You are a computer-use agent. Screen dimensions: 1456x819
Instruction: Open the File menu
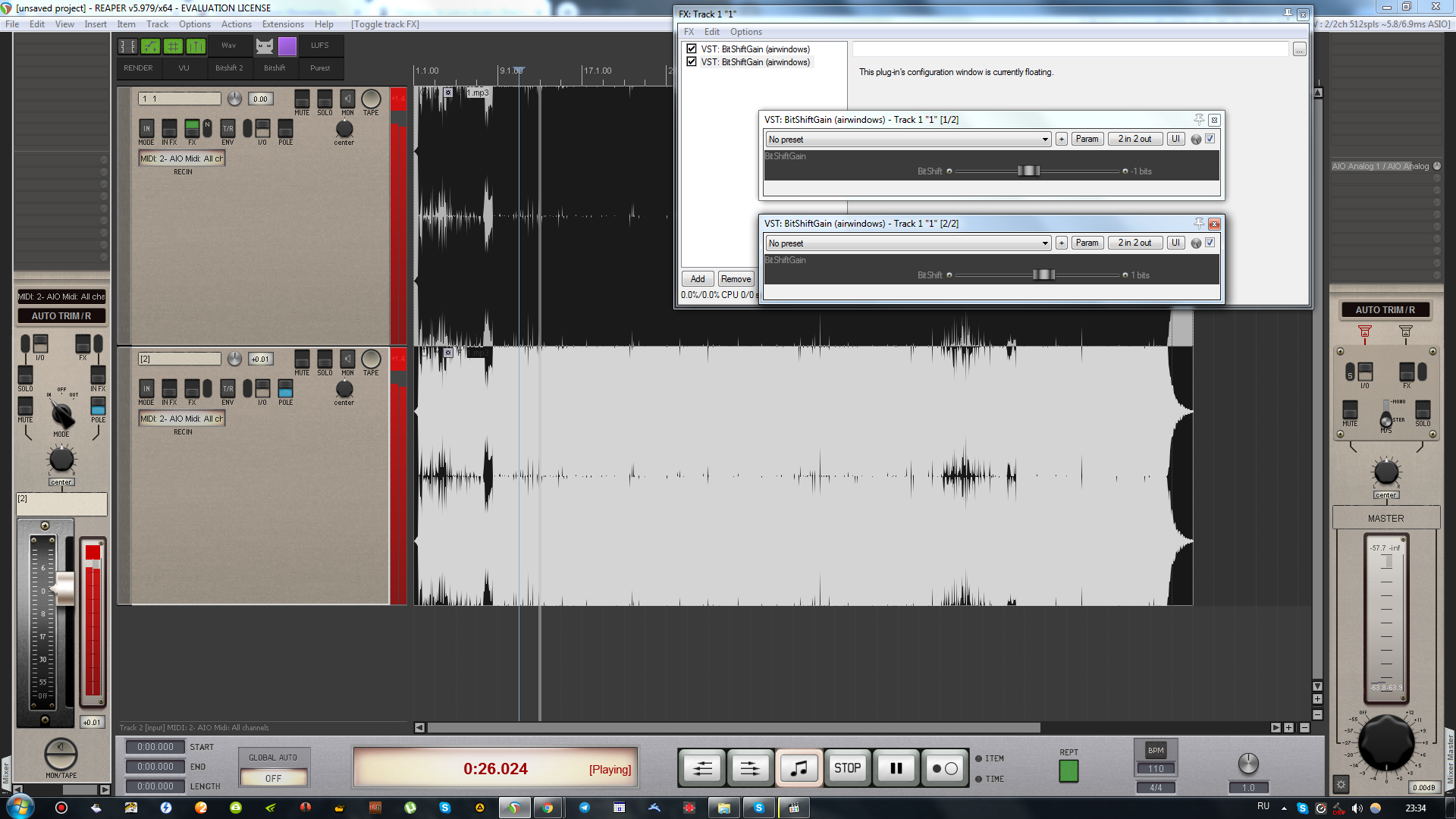click(12, 24)
